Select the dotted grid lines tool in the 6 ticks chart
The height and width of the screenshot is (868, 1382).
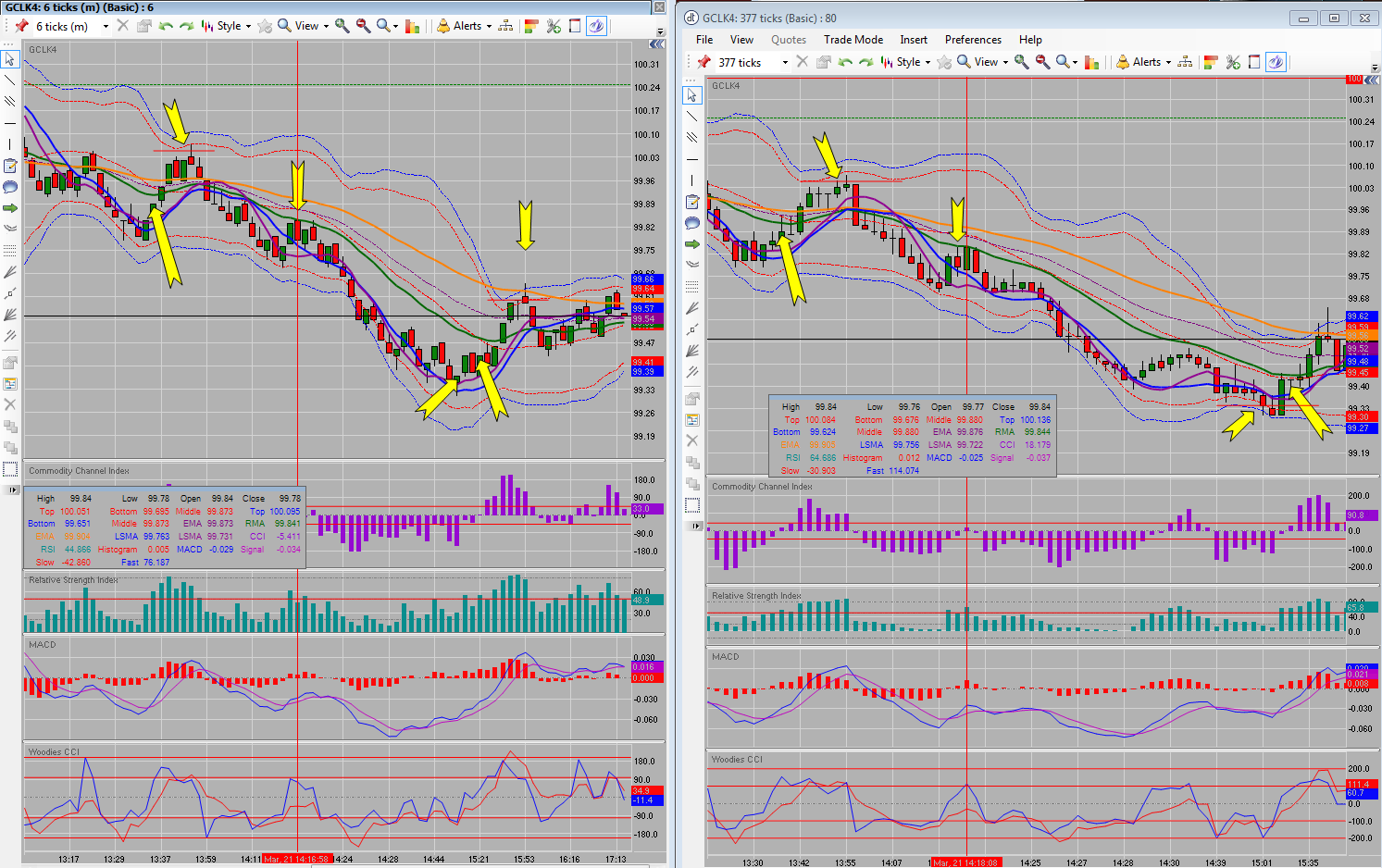click(x=10, y=251)
